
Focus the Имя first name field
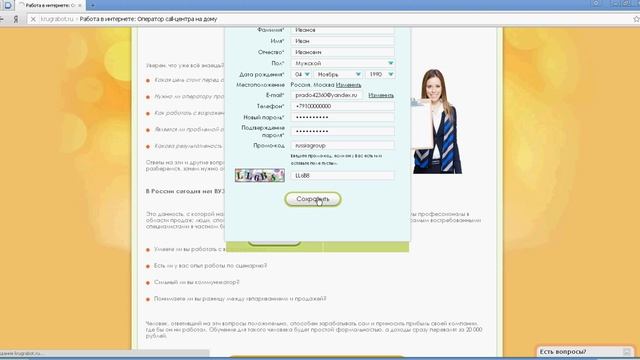342,41
